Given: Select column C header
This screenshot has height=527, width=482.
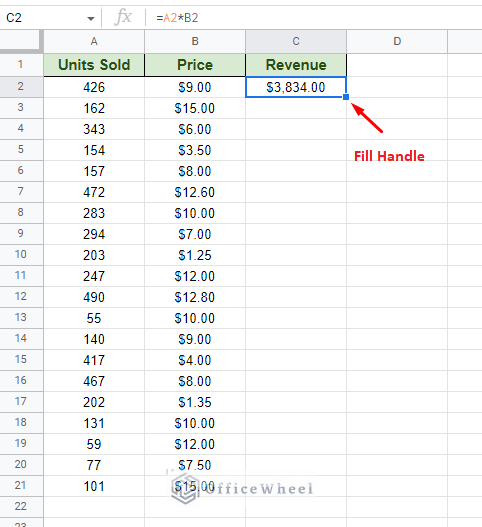Looking at the screenshot, I should click(x=296, y=41).
